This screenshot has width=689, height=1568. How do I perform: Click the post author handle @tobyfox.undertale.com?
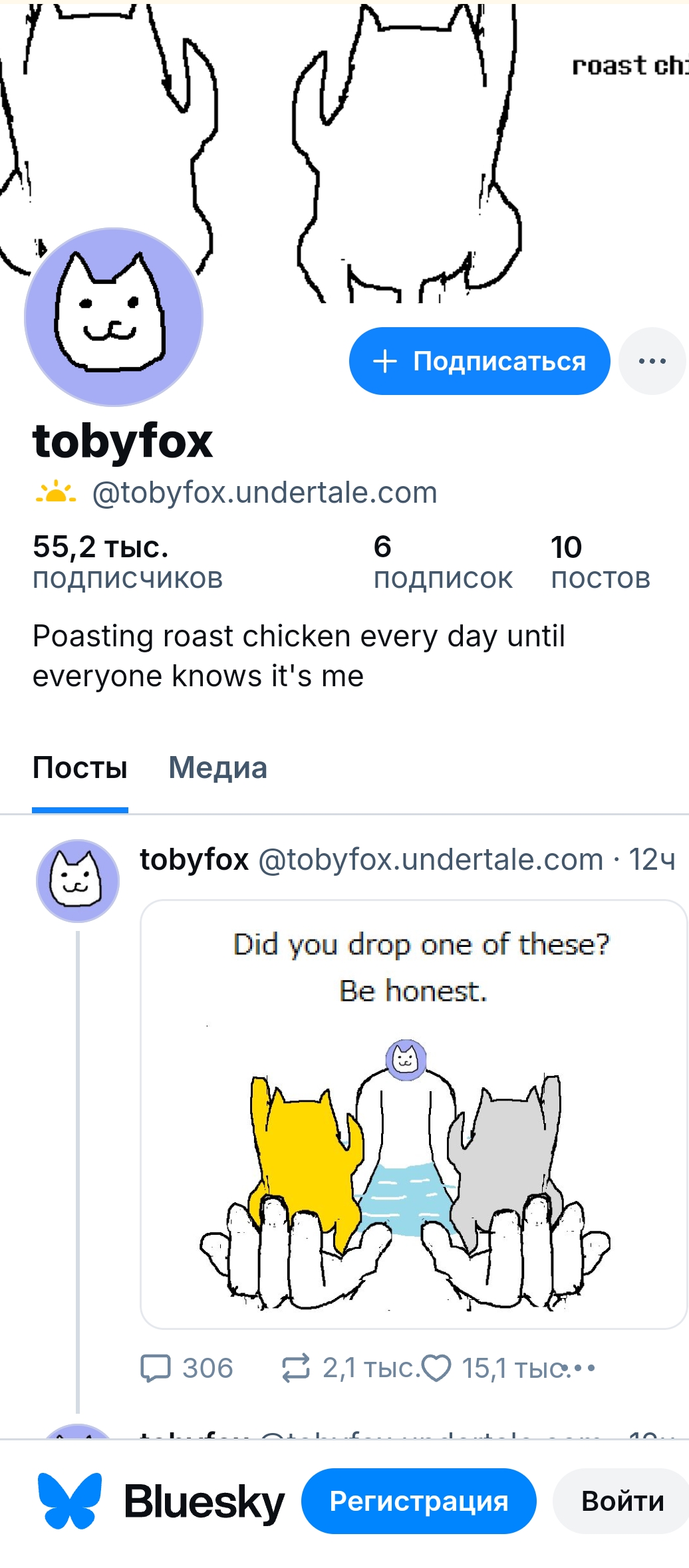pyautogui.click(x=430, y=860)
